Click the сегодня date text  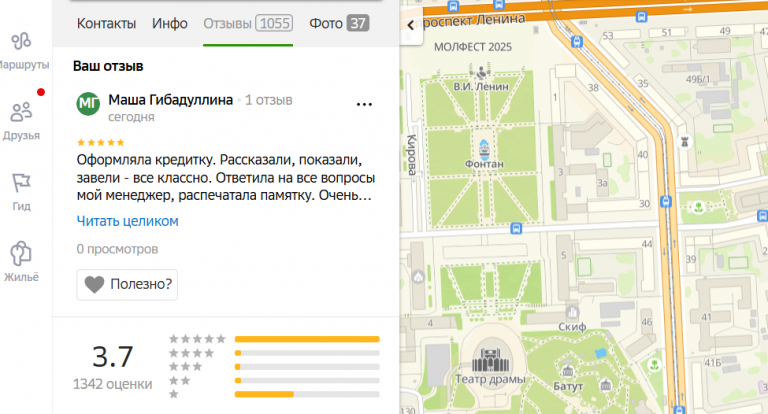point(131,117)
